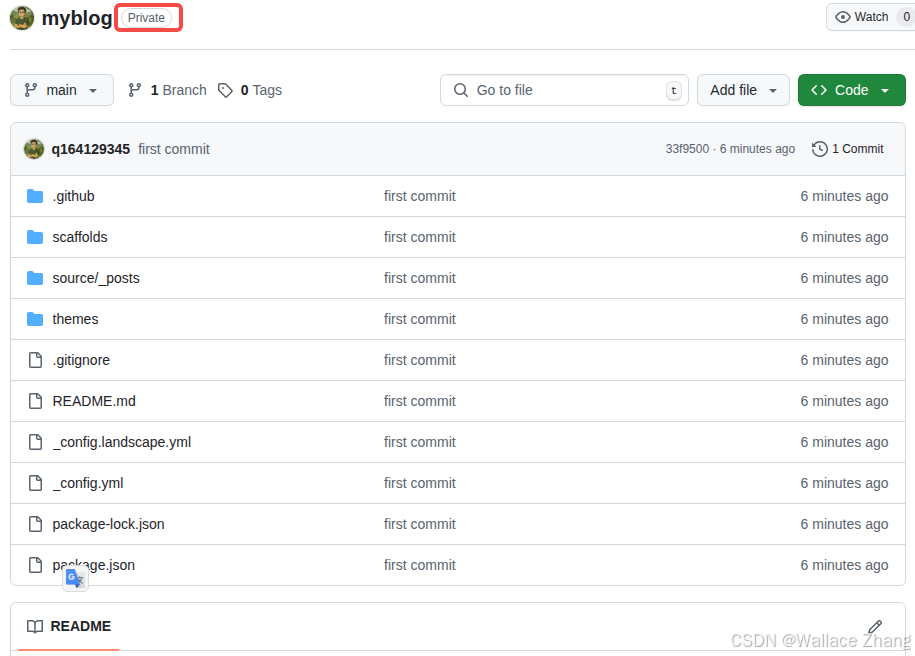Open the _config.landscape.yml file
915x656 pixels.
coord(122,442)
